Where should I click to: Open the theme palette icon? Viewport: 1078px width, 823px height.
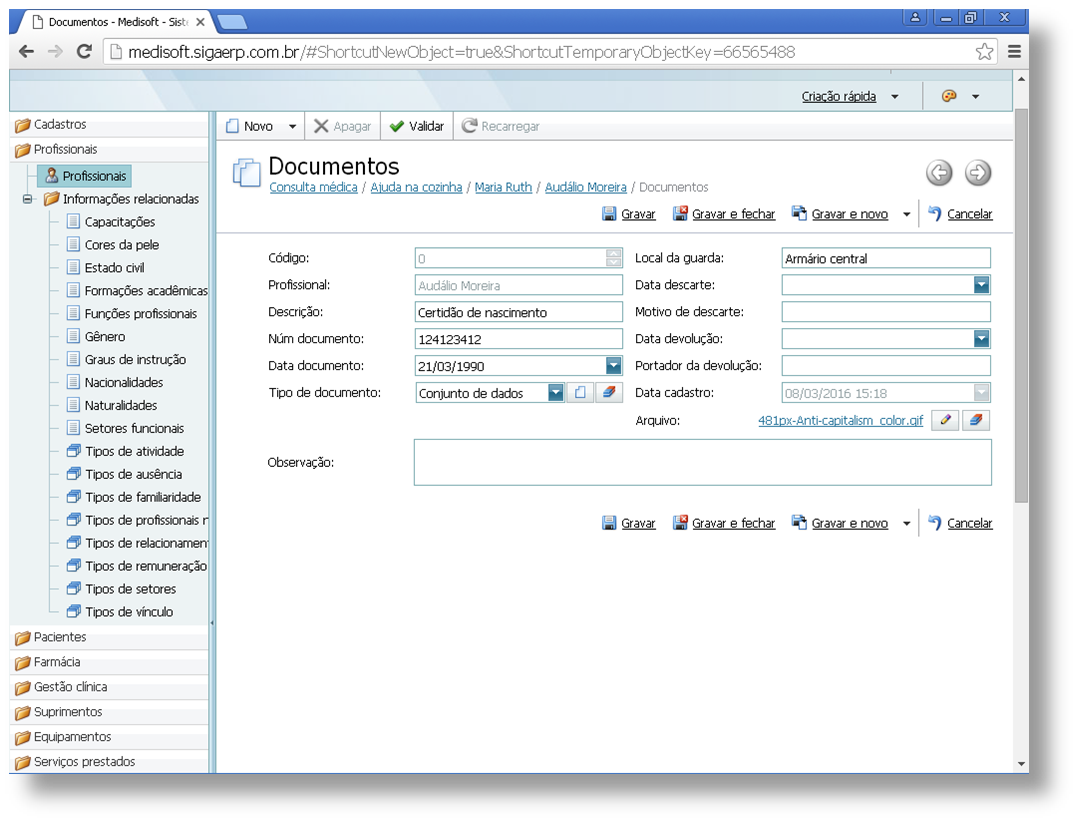[x=949, y=96]
